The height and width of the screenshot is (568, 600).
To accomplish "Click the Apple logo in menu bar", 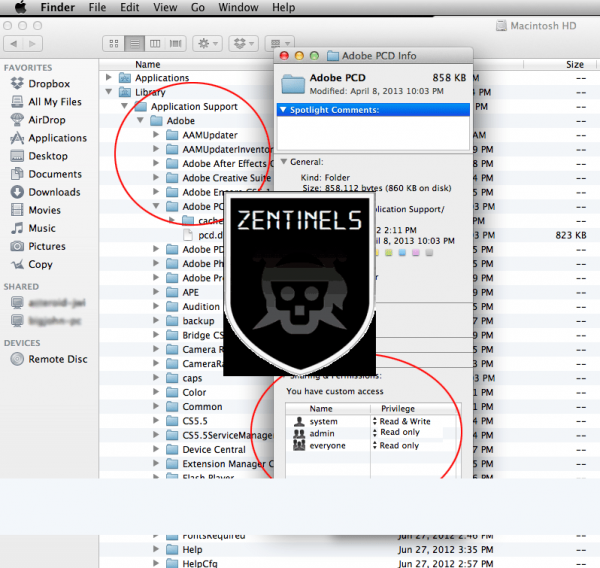I will [19, 8].
